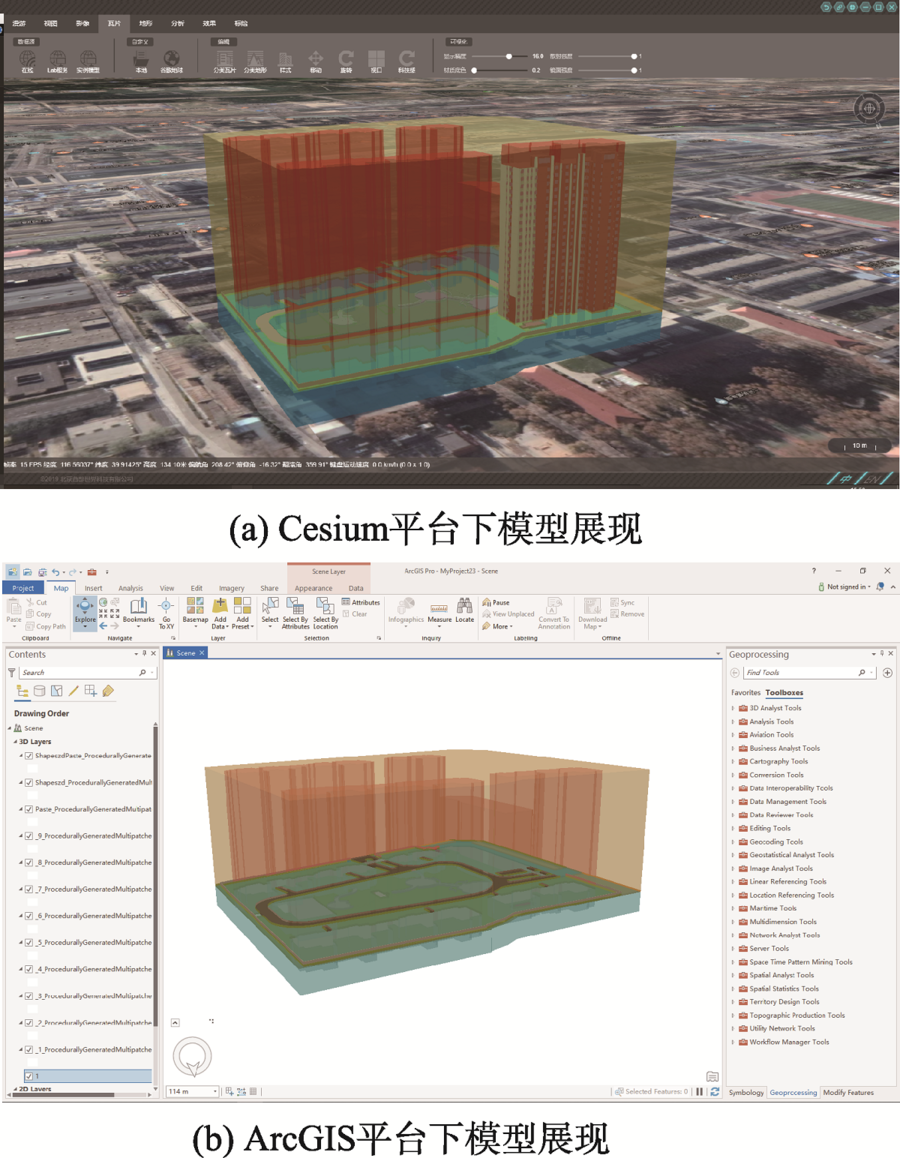Uncheck the Paste_ProcedurallyGeneratedMultipat layer
The height and width of the screenshot is (1158, 900).
(x=29, y=809)
